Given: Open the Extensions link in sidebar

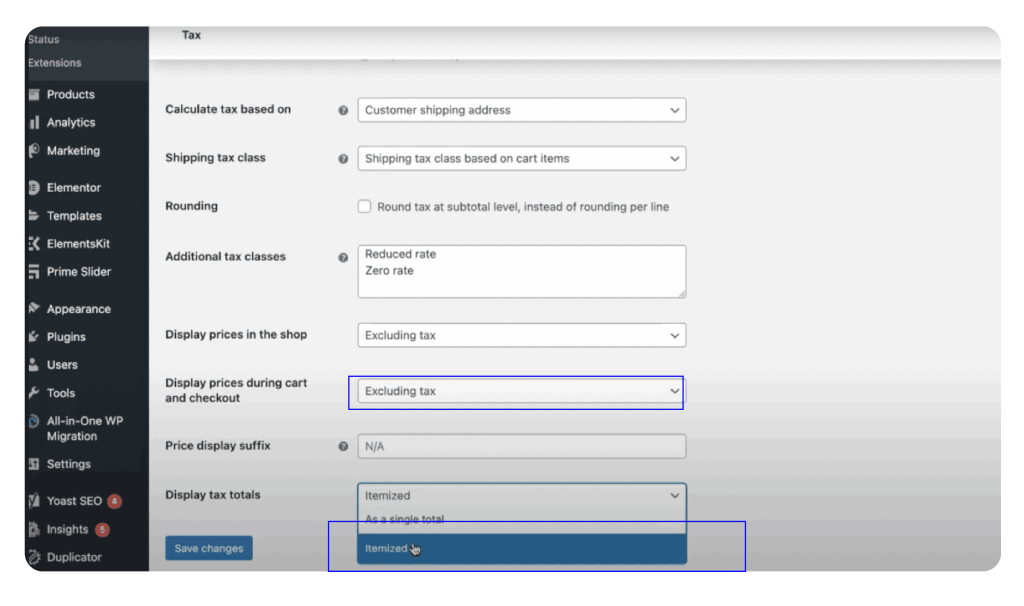Looking at the screenshot, I should click(55, 63).
